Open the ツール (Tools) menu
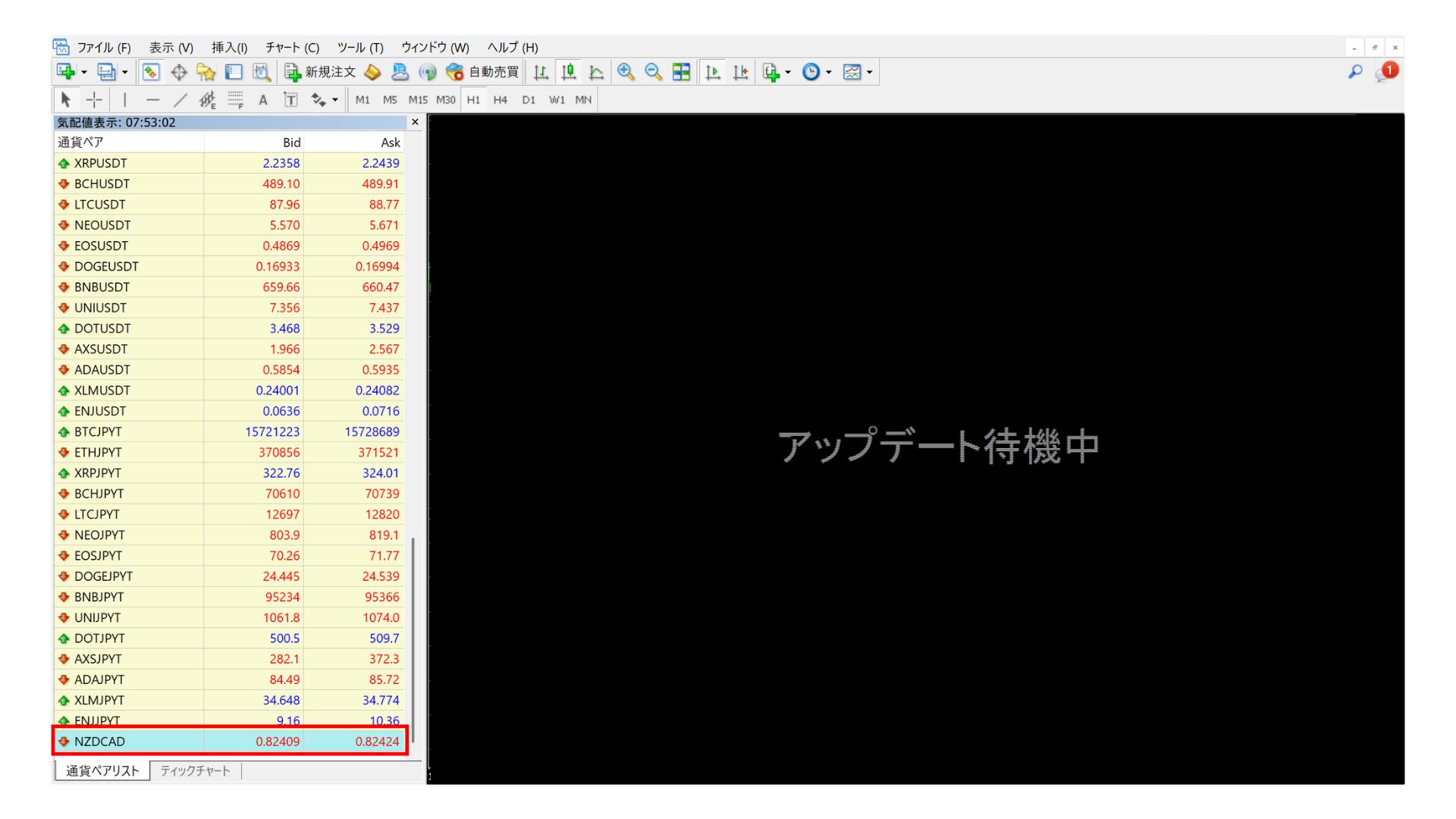1456x819 pixels. point(359,47)
